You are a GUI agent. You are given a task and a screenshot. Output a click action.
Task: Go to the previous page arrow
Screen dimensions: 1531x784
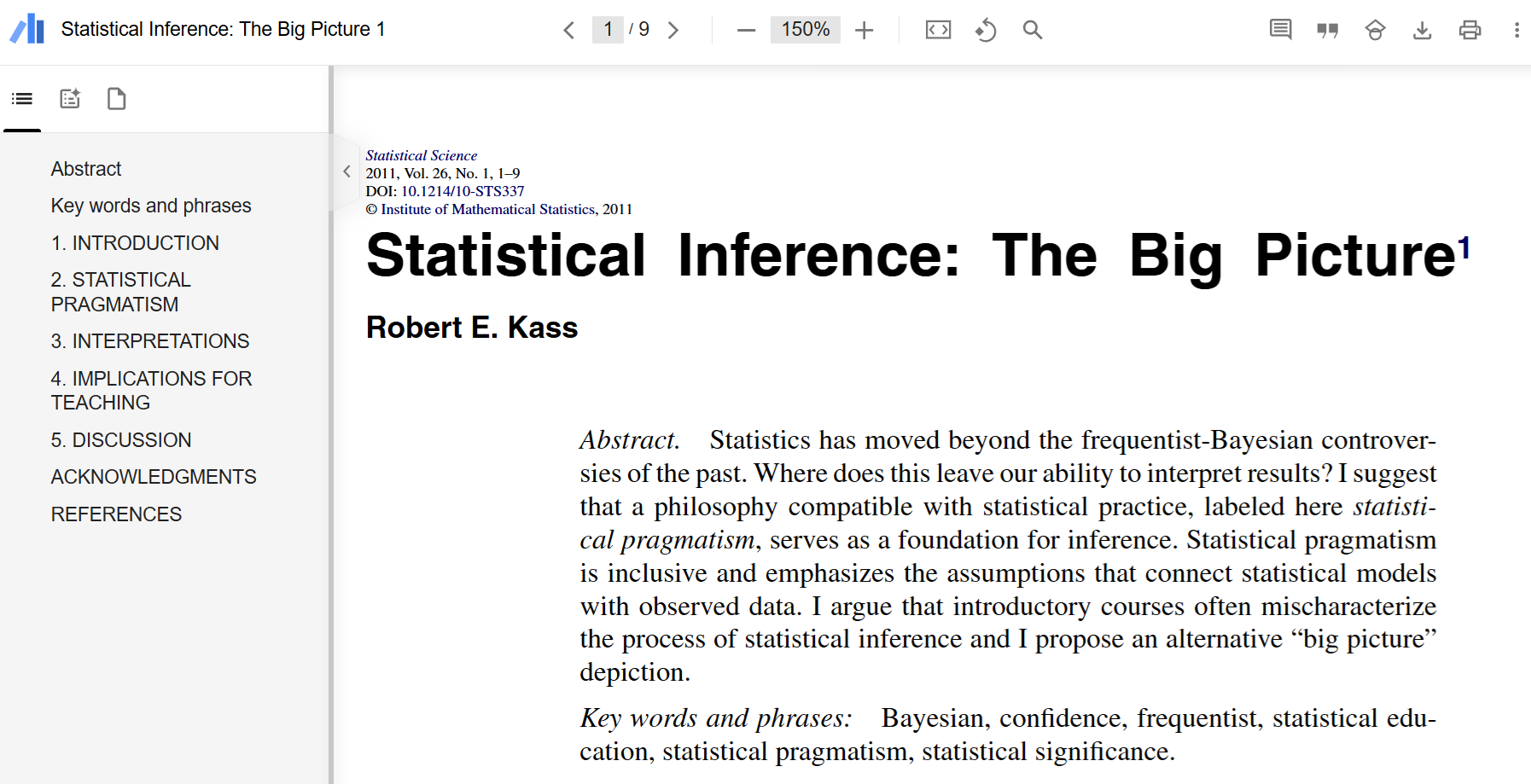[x=569, y=31]
